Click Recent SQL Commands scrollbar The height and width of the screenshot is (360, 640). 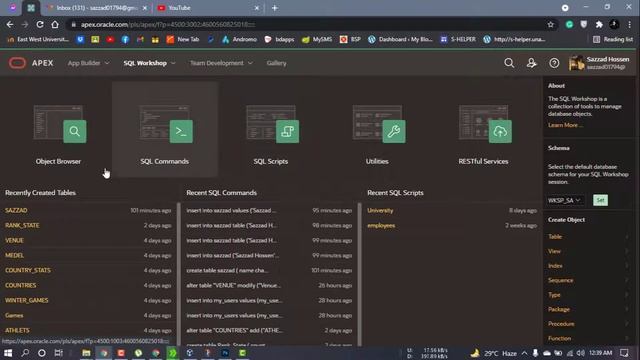360,273
